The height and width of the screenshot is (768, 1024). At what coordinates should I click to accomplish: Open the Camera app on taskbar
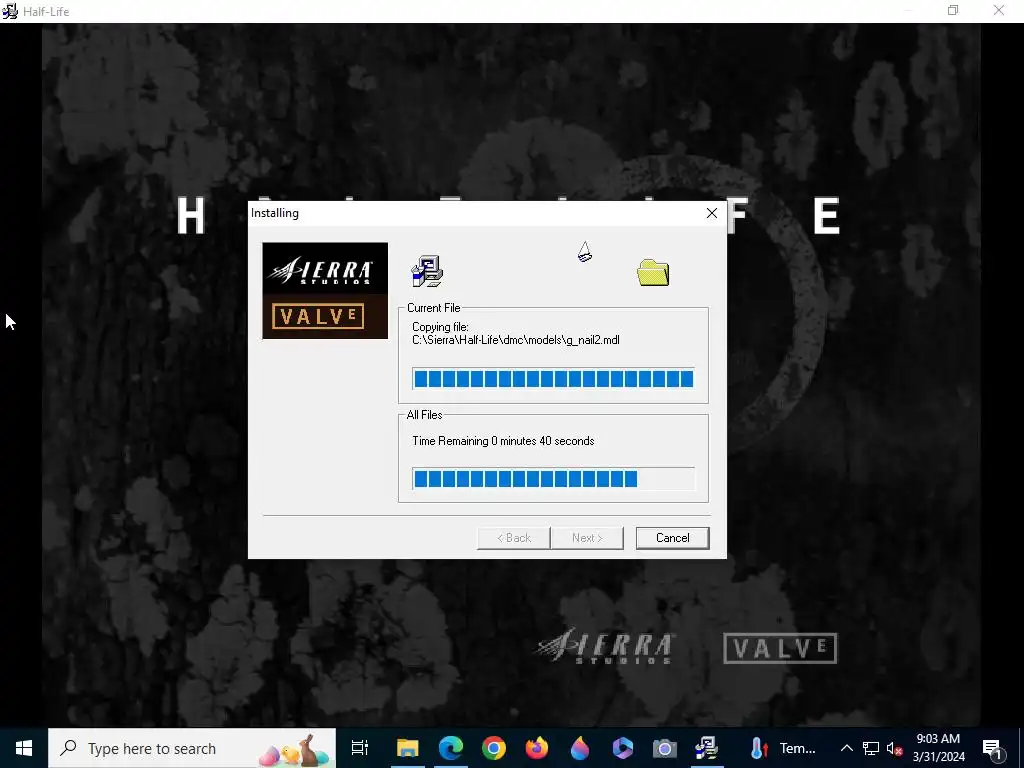pyautogui.click(x=665, y=748)
